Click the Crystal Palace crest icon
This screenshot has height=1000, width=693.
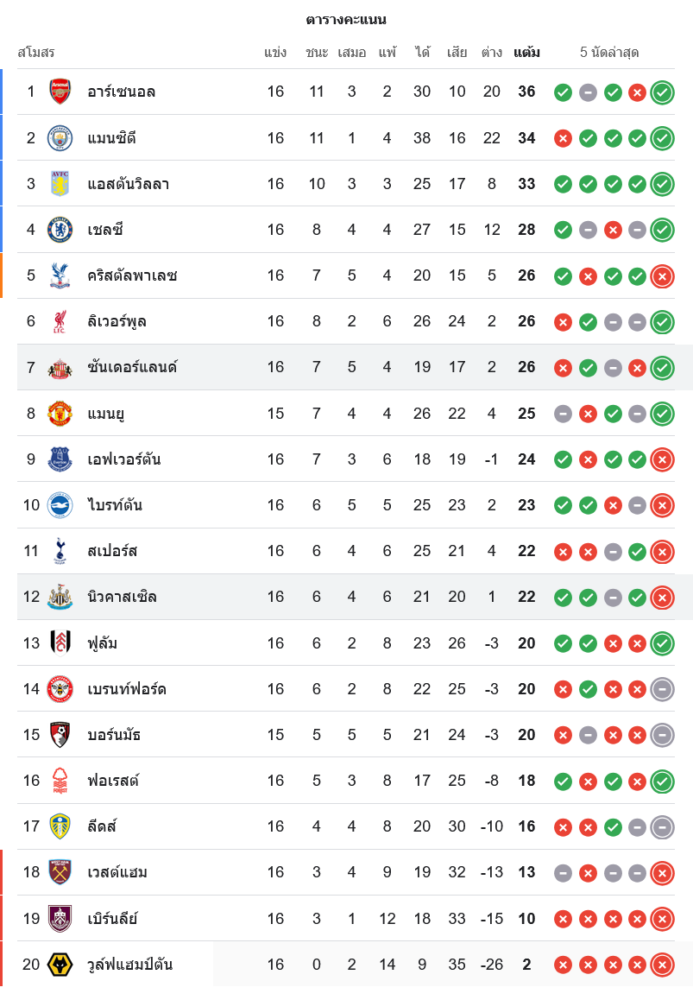pos(60,276)
